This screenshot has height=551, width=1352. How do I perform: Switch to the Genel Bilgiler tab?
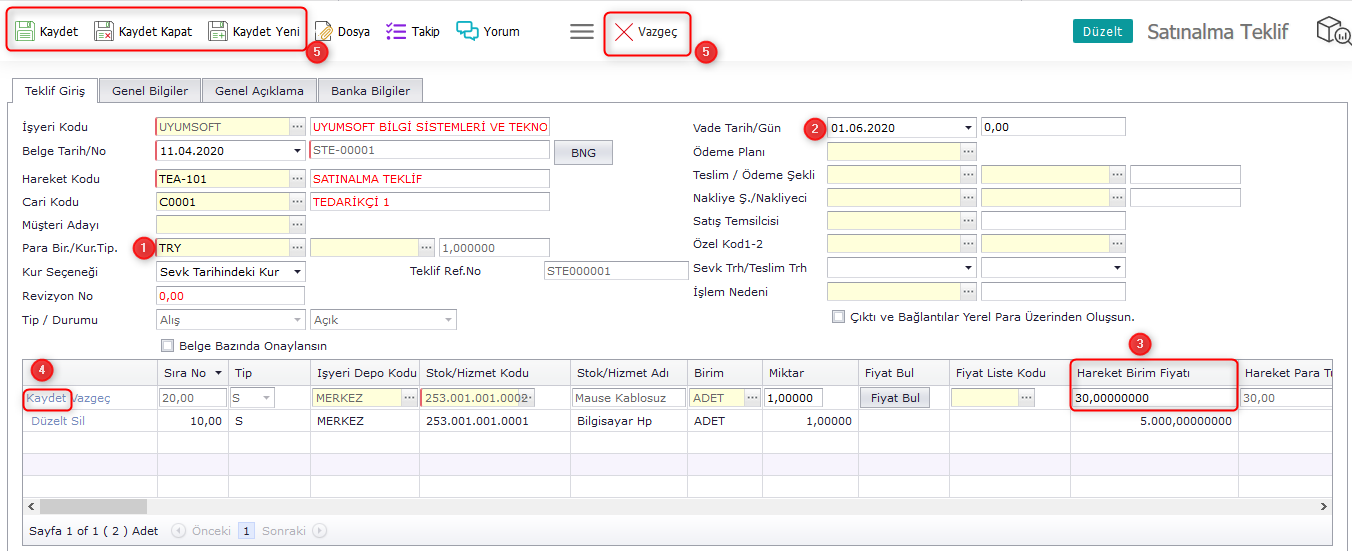150,91
